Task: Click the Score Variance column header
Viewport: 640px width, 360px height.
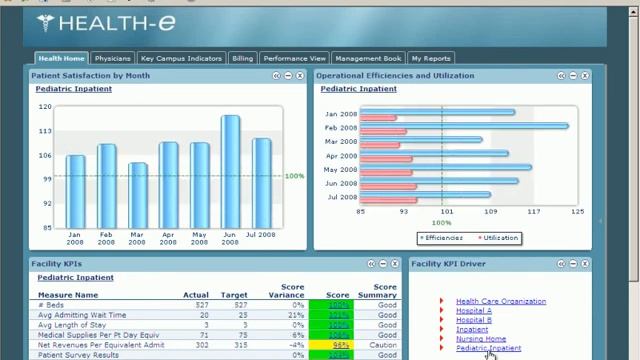Action: 287,291
